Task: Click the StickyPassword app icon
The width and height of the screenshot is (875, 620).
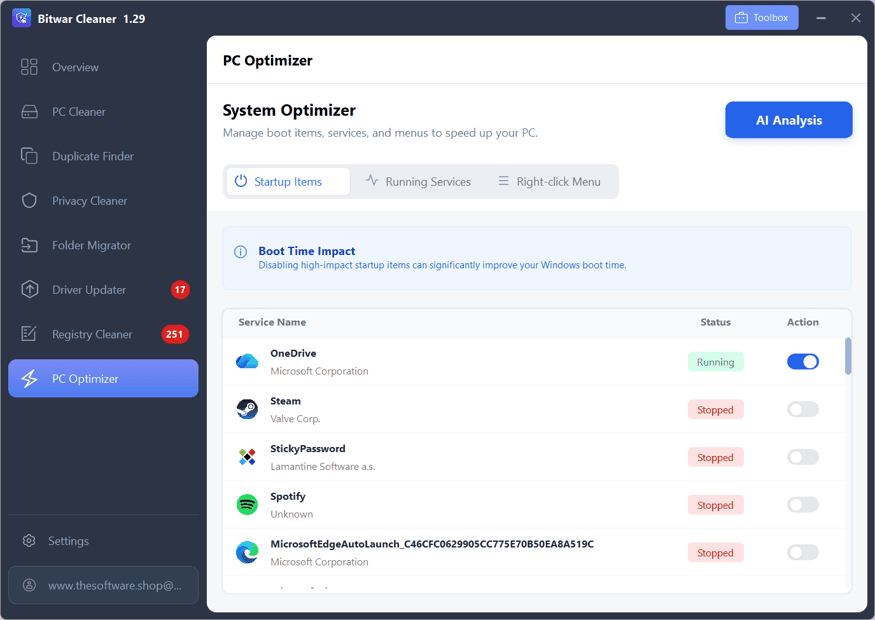Action: pyautogui.click(x=247, y=457)
